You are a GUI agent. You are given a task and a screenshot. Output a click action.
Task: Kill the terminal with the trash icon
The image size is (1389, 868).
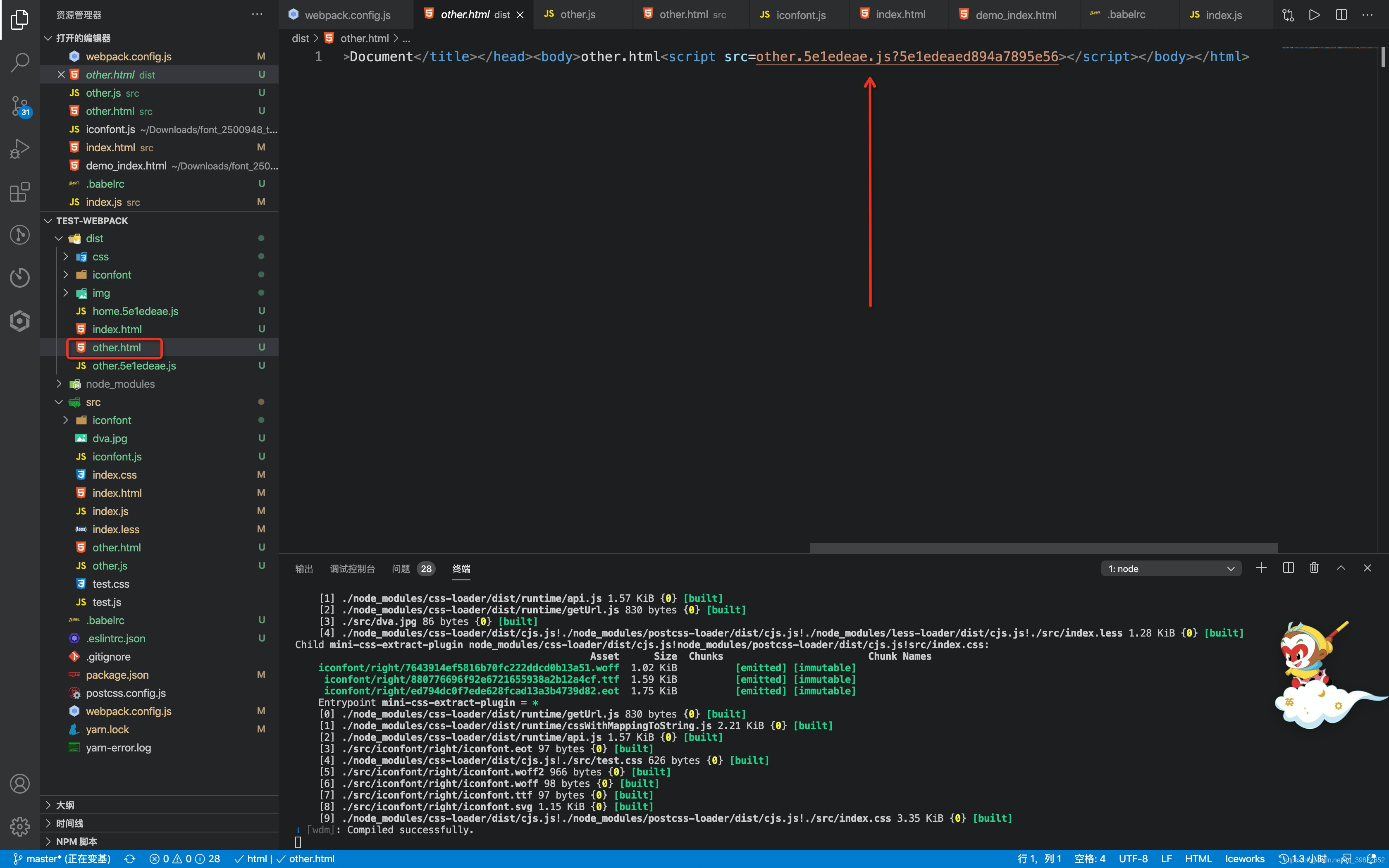[x=1314, y=568]
